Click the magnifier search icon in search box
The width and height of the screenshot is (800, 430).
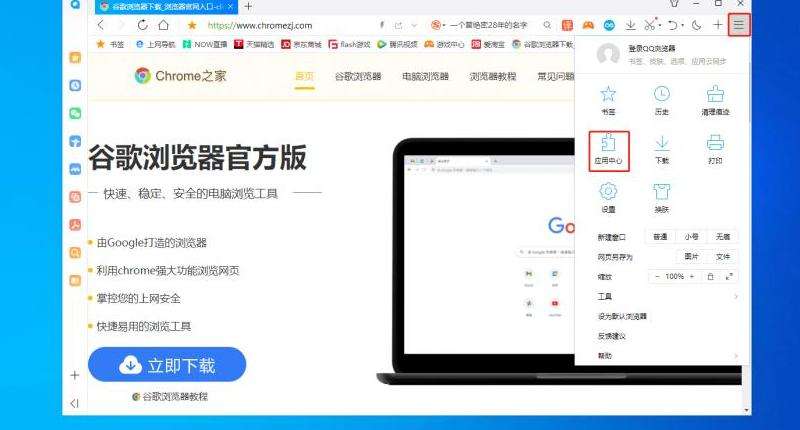(547, 25)
